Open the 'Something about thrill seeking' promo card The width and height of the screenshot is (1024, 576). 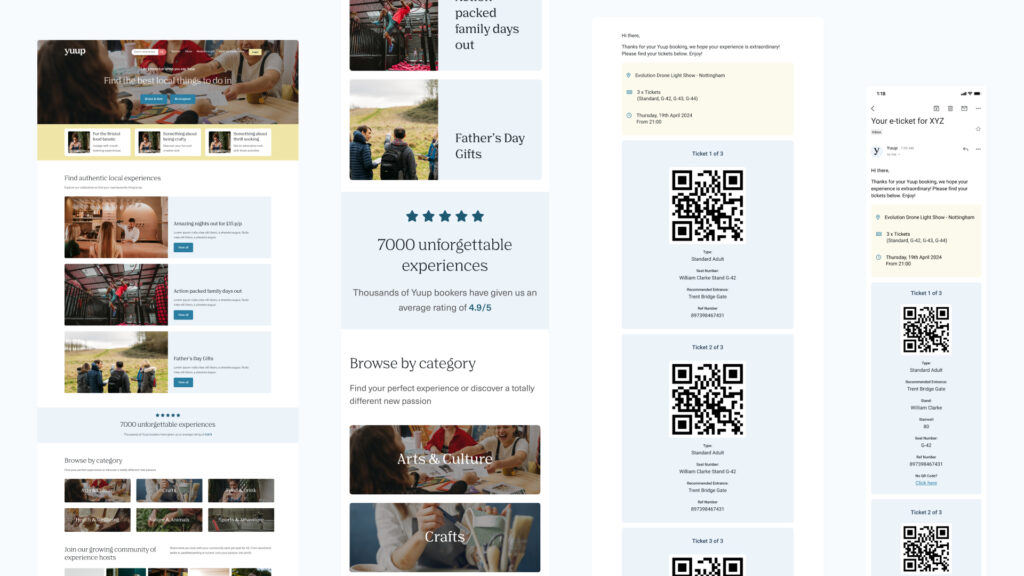tap(238, 142)
